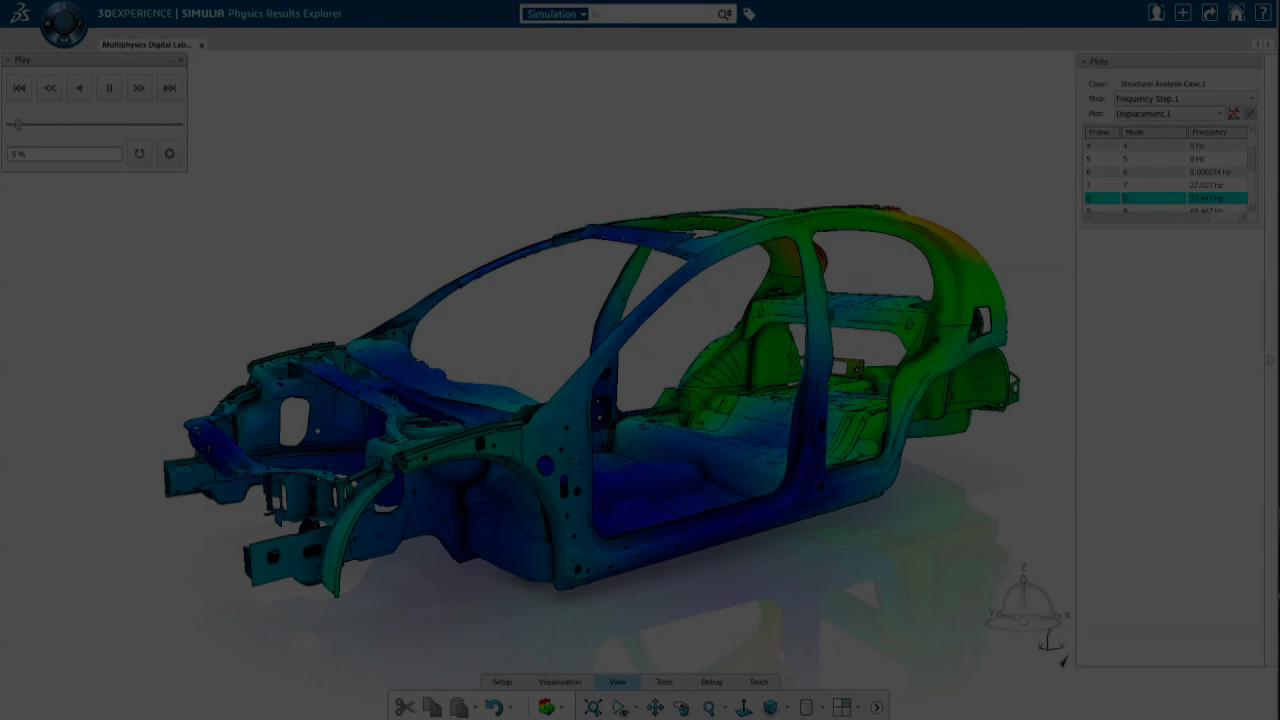Click the Normal View icon
Image resolution: width=1280 pixels, height=720 pixels.
coord(744,707)
